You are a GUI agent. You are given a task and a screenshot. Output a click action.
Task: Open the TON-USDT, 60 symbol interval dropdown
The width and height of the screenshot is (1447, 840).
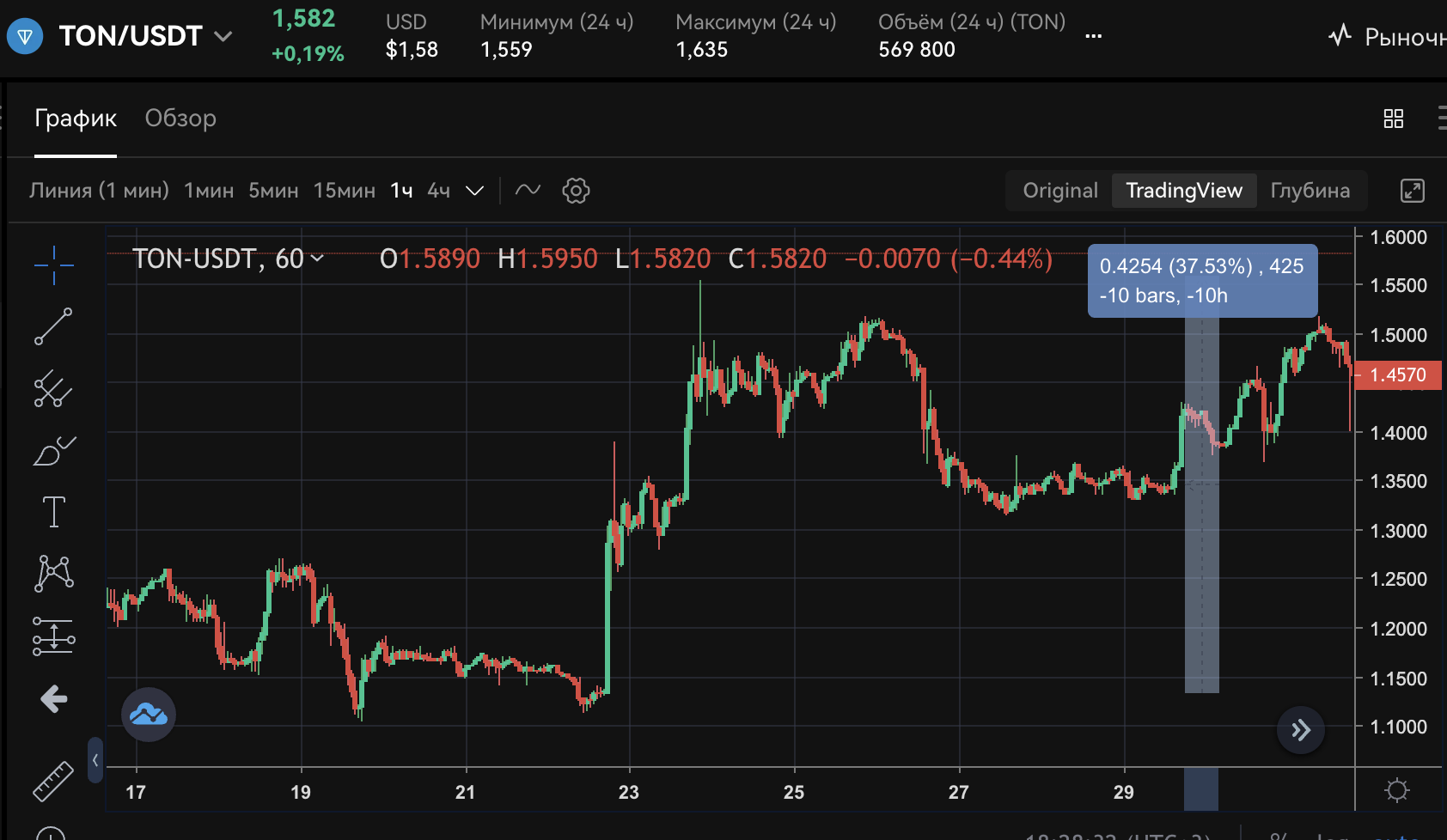228,259
